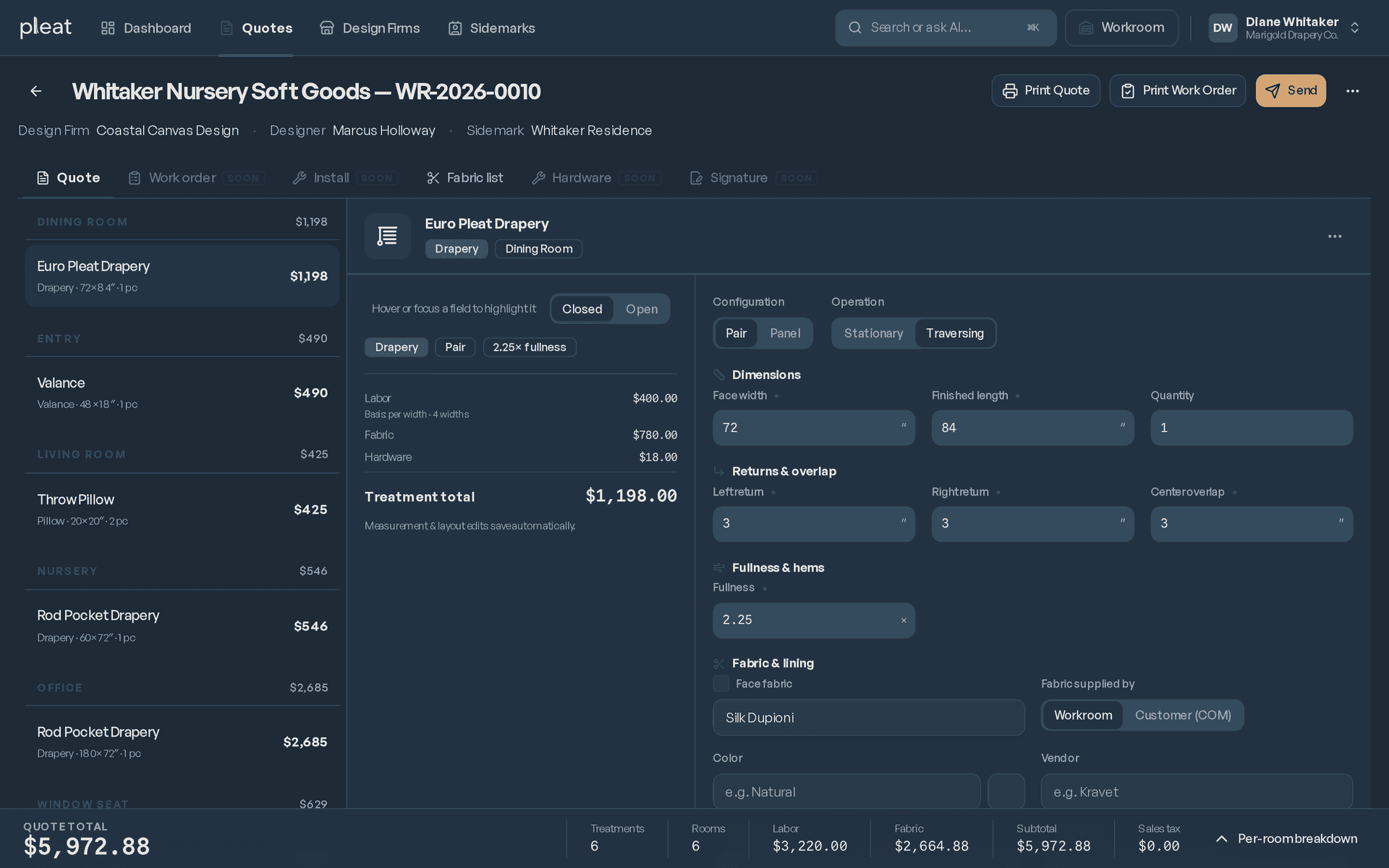
Task: Tick the Face fabric checkbox
Action: [x=721, y=684]
